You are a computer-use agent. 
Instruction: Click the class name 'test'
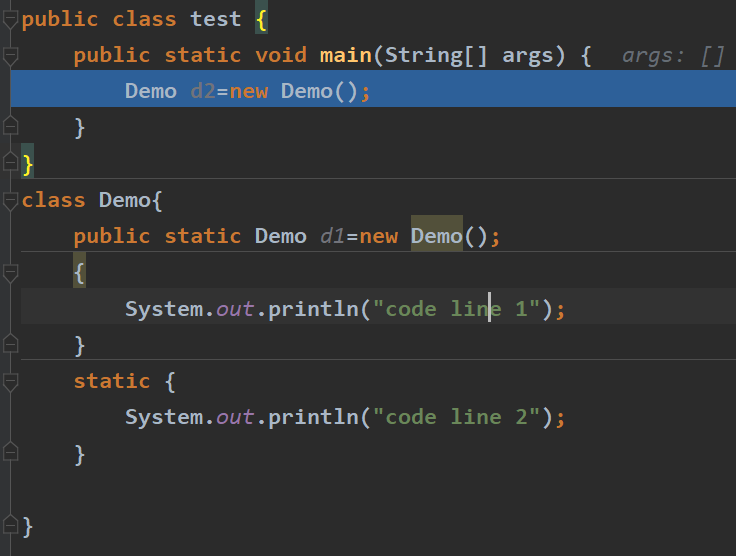215,19
